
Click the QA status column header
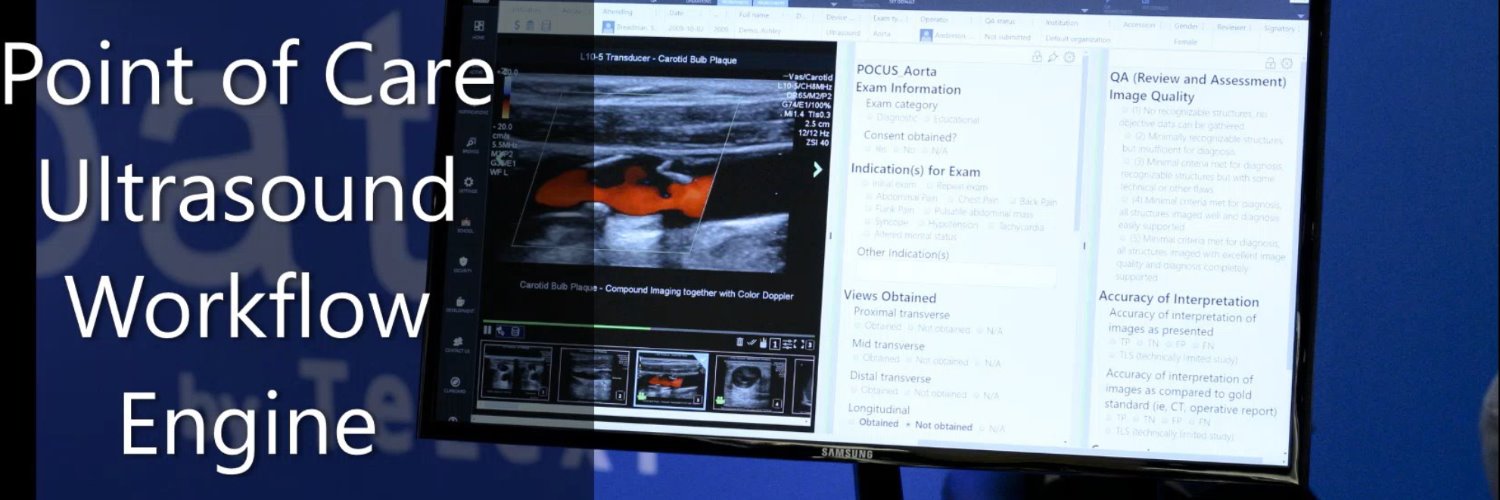[x=1001, y=20]
